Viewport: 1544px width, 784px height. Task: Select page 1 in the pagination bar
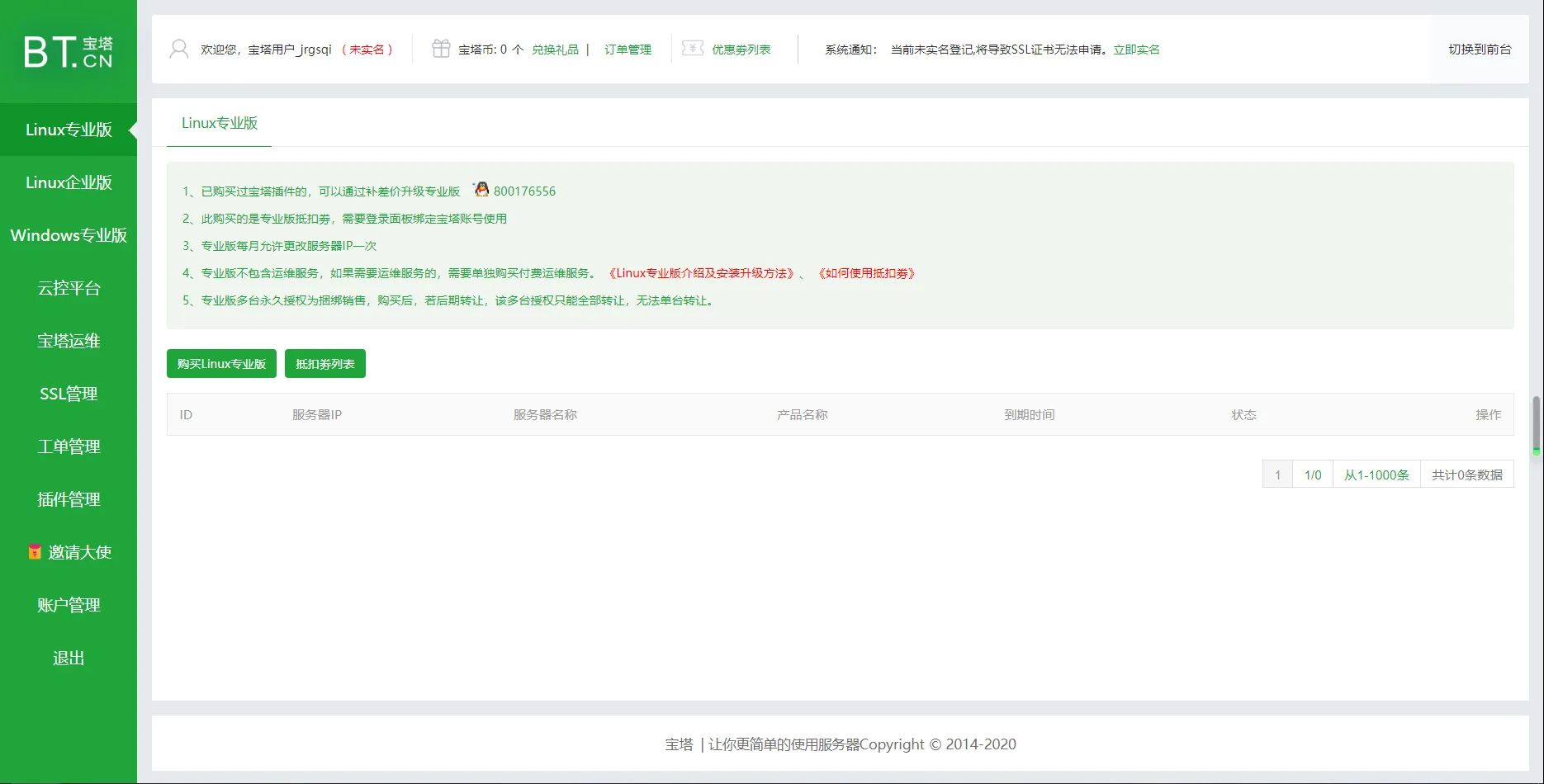[x=1277, y=475]
